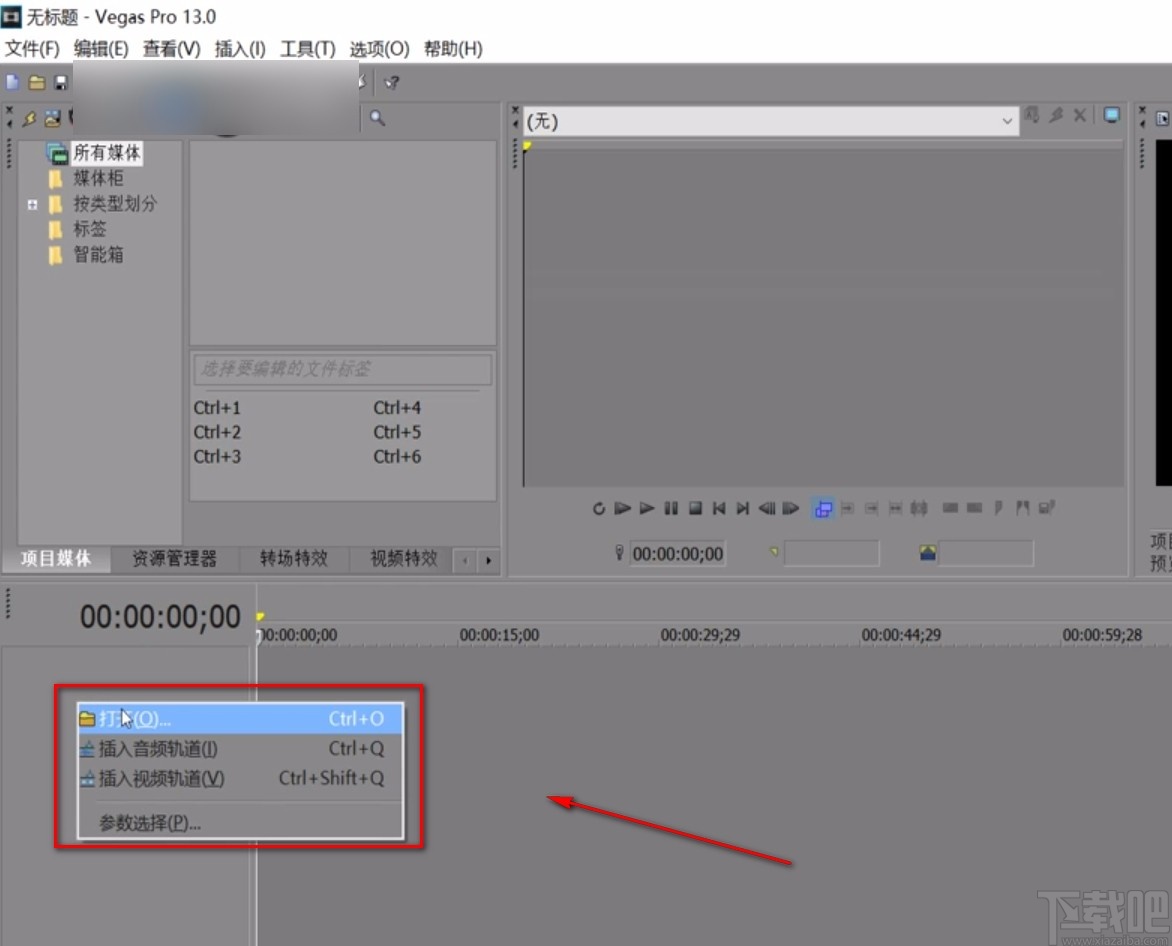Click the New project icon in toolbar
This screenshot has width=1172, height=946.
(x=13, y=82)
